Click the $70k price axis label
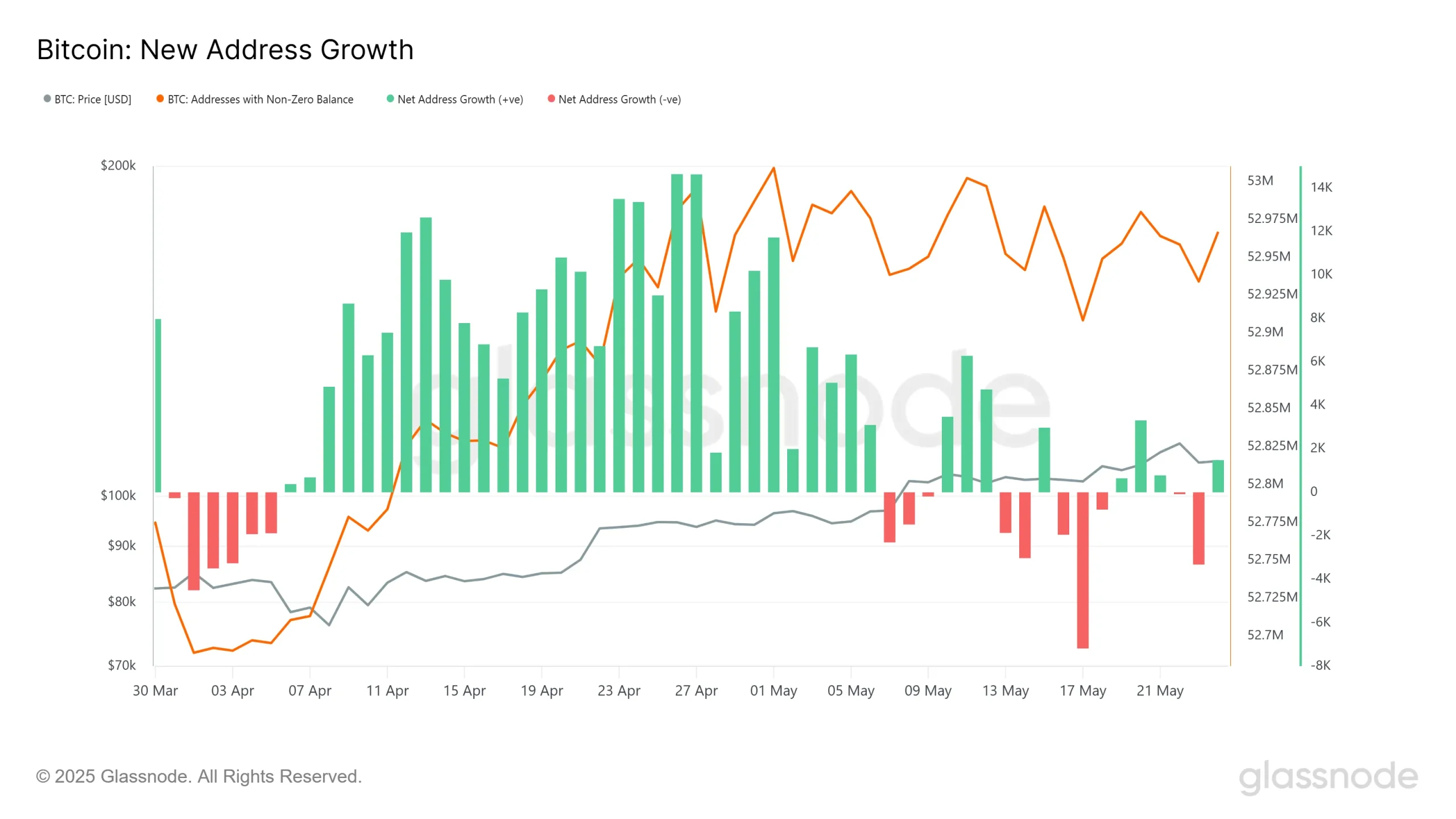The width and height of the screenshot is (1456, 819). [122, 665]
